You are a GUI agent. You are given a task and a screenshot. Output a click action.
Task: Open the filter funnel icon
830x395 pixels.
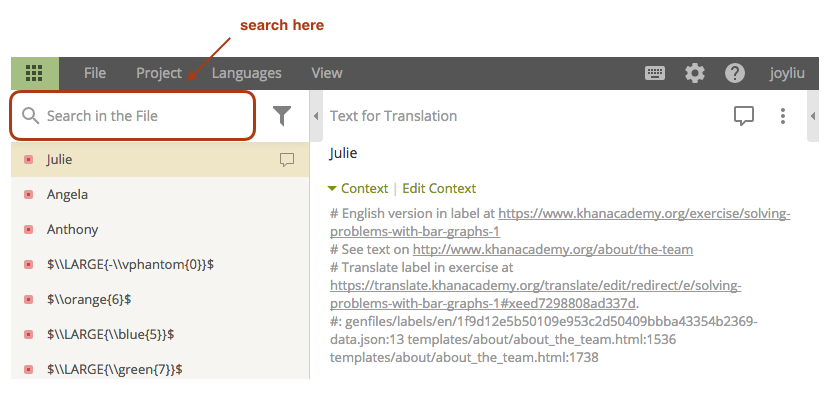tap(282, 116)
